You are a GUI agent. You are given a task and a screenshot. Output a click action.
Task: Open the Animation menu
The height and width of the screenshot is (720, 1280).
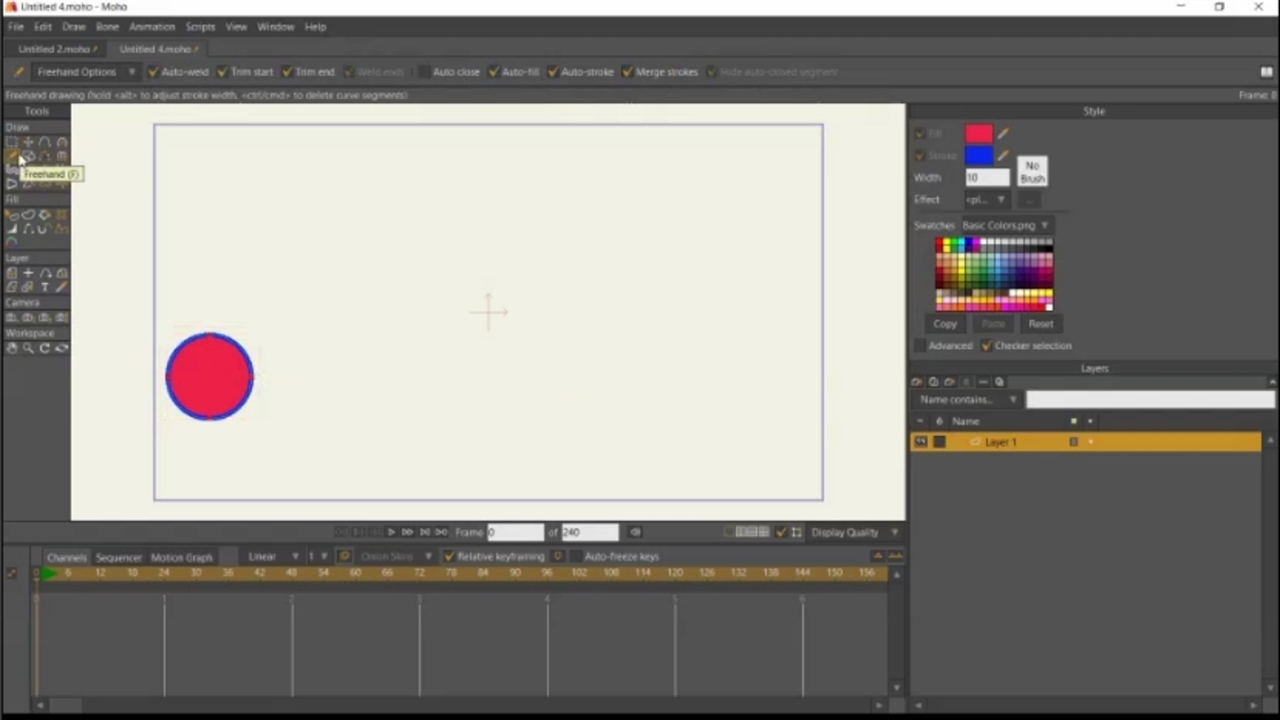coord(152,27)
